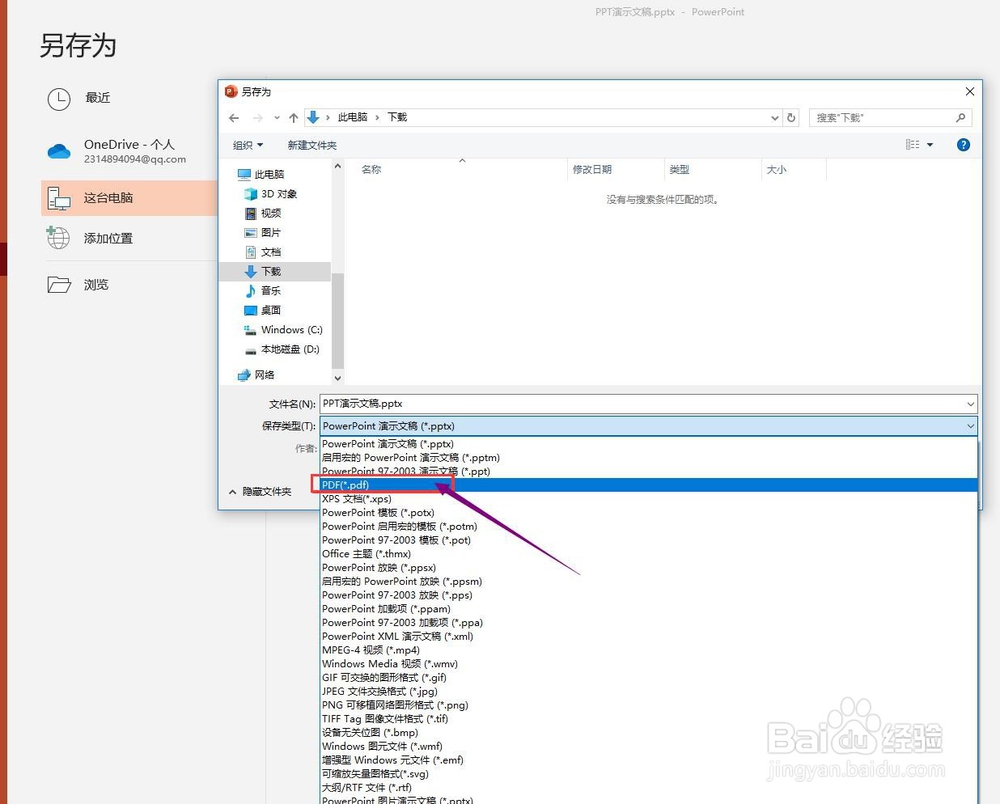1000x804 pixels.
Task: Click the change view icon
Action: (913, 145)
